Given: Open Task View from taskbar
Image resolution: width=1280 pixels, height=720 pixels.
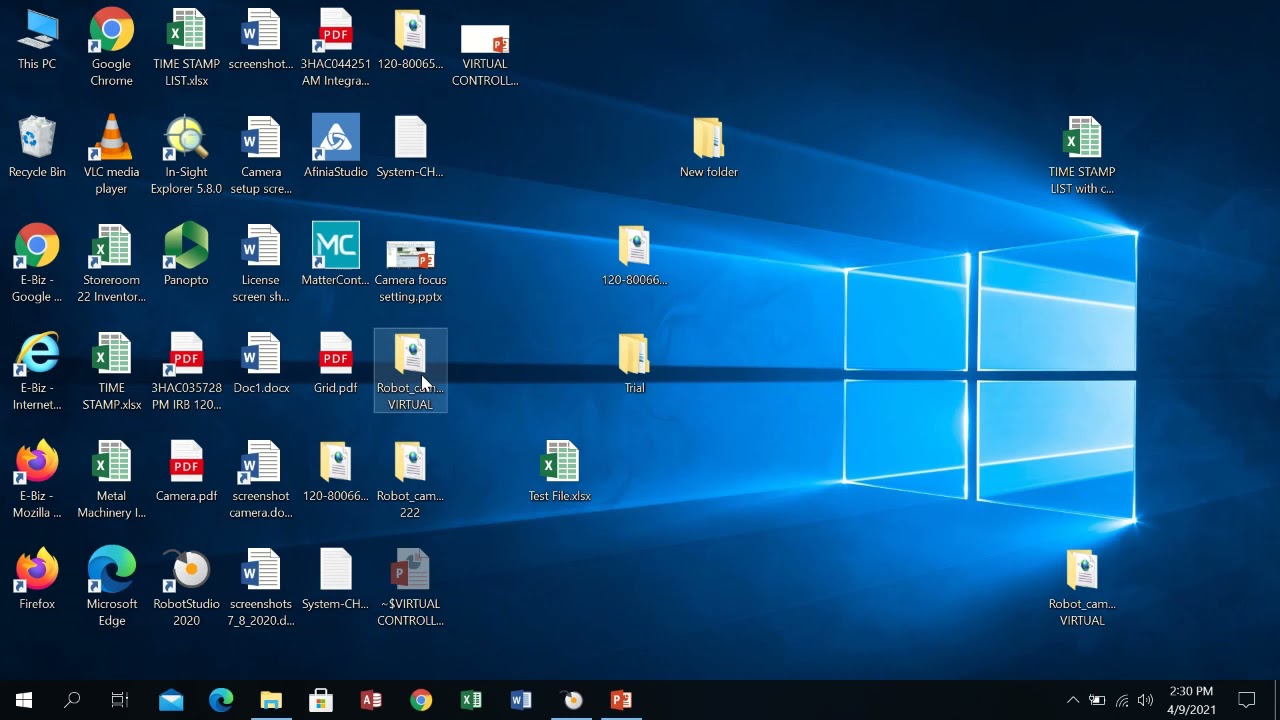Looking at the screenshot, I should point(120,700).
